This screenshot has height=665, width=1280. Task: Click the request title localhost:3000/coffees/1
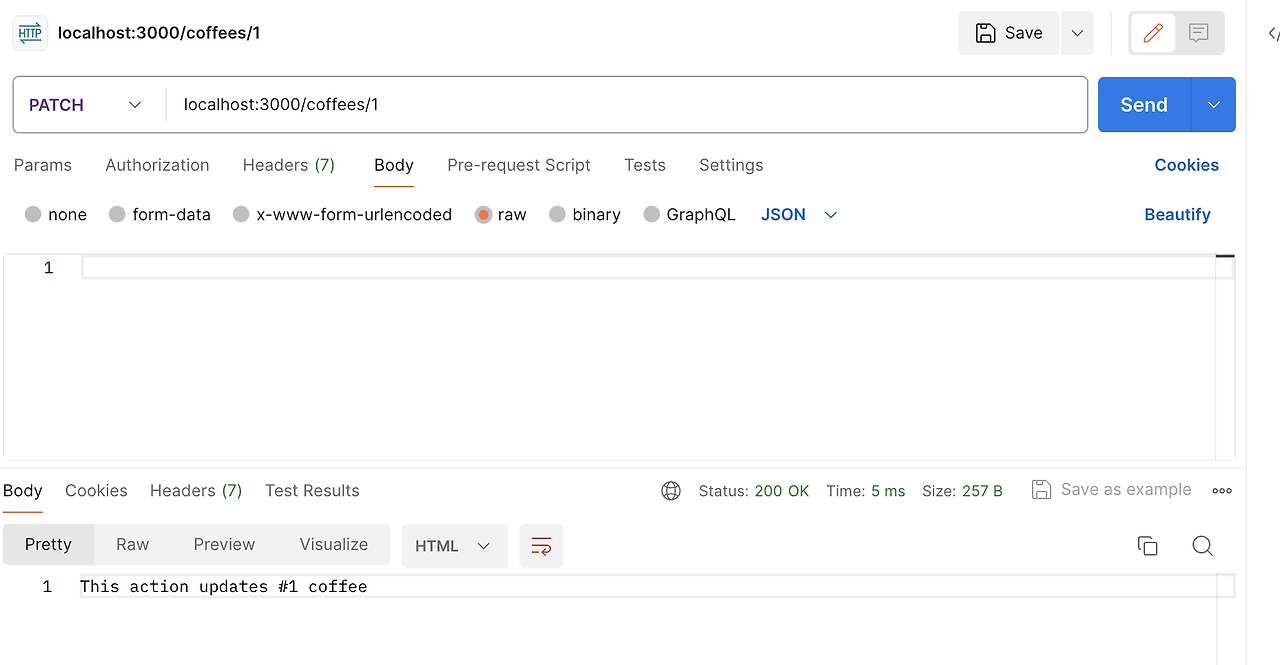point(159,33)
